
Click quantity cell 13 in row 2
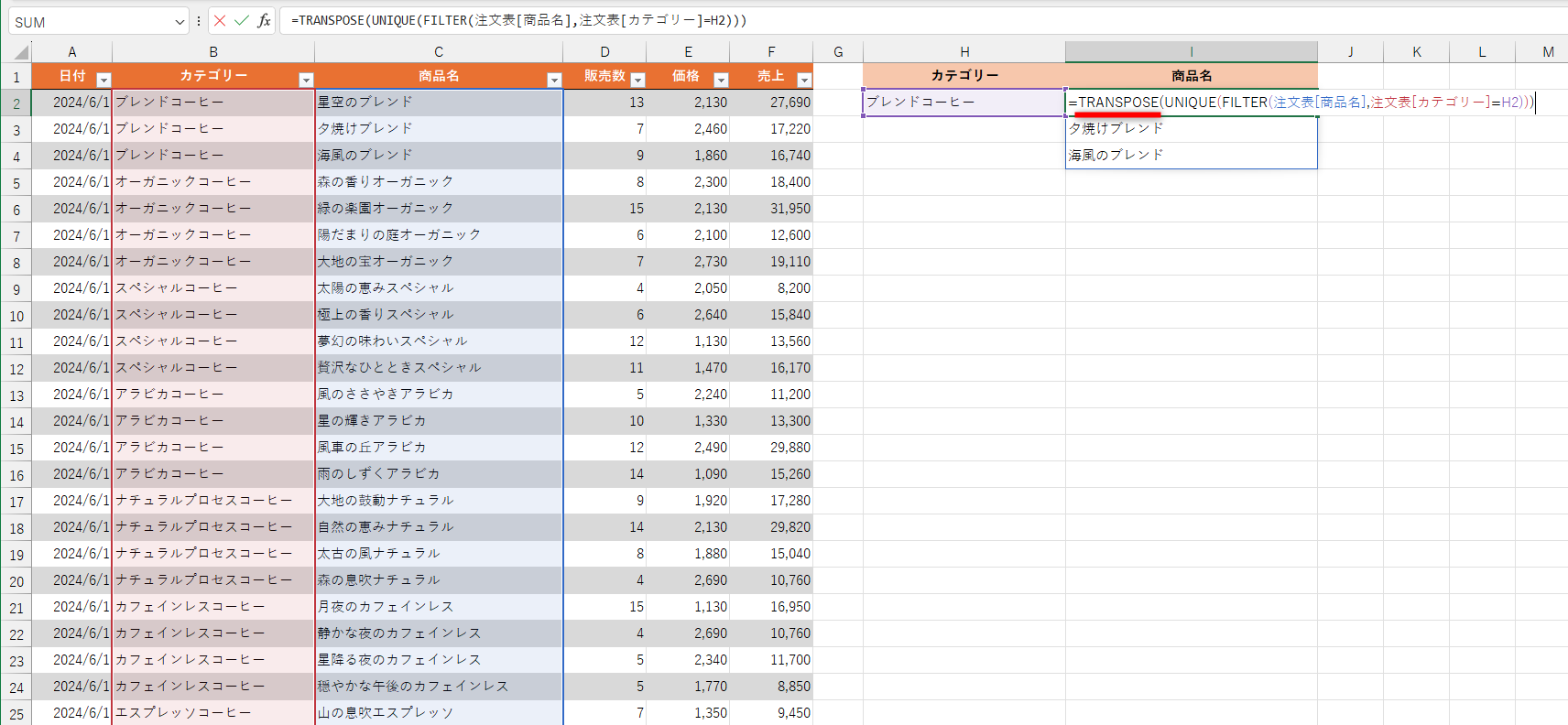(604, 103)
